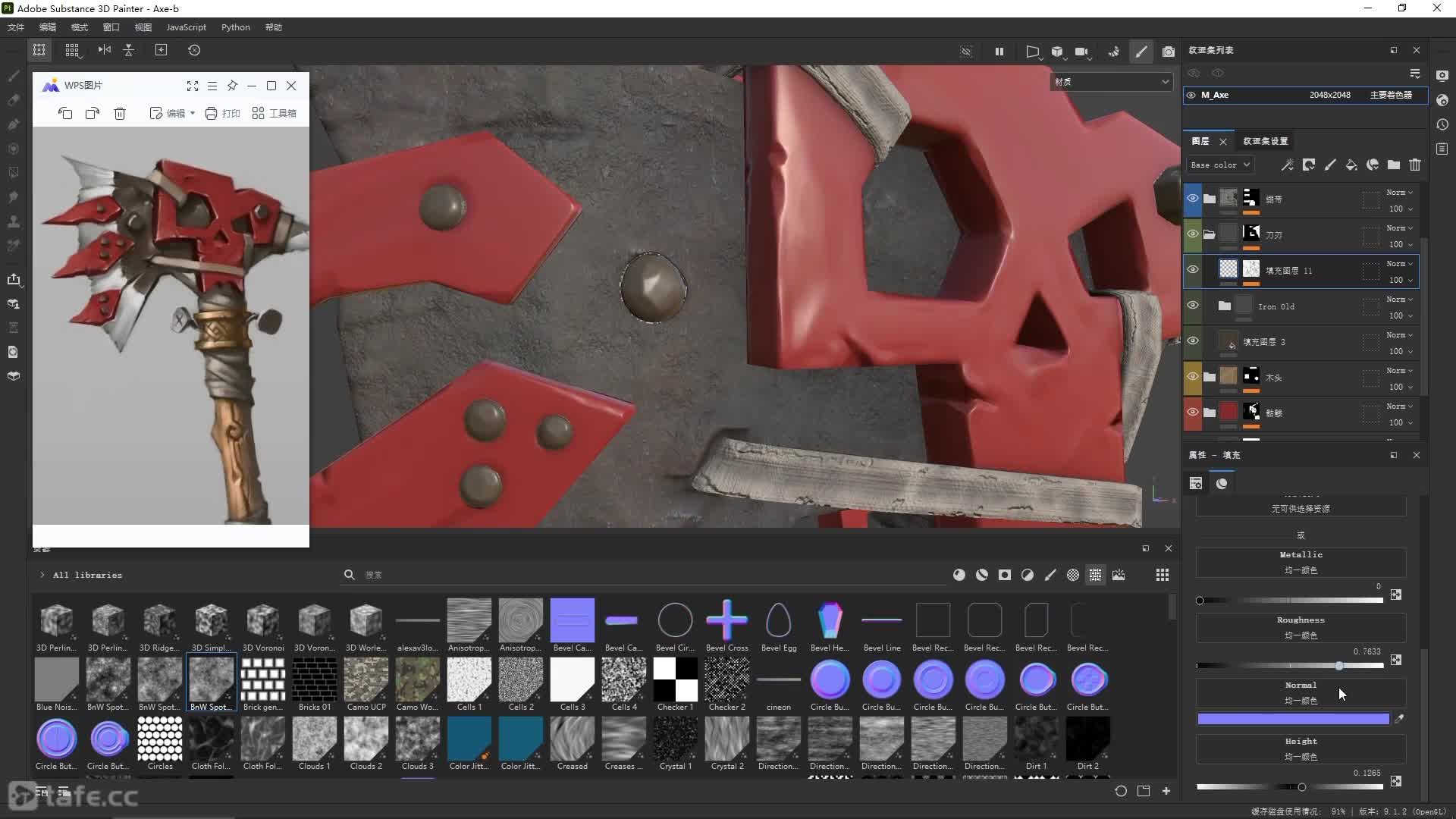1456x819 pixels.
Task: Open 工具箱 in WPS picture window
Action: [275, 113]
